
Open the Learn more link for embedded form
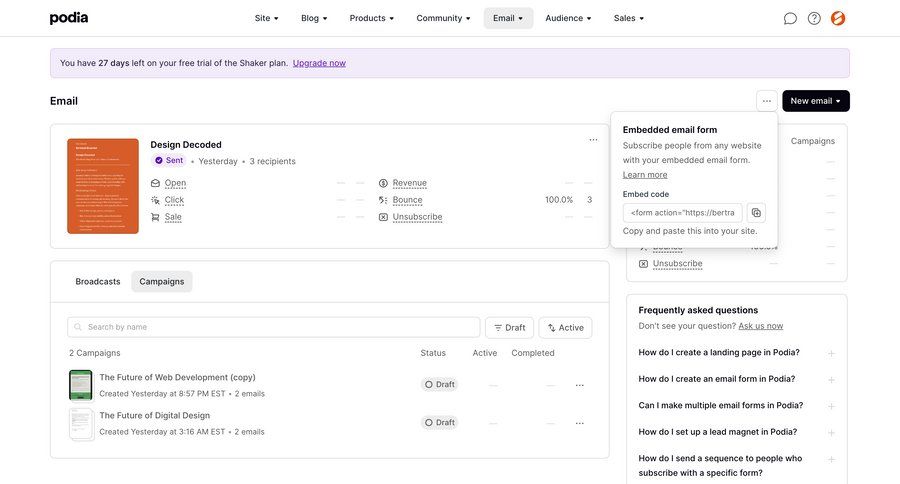pyautogui.click(x=645, y=175)
